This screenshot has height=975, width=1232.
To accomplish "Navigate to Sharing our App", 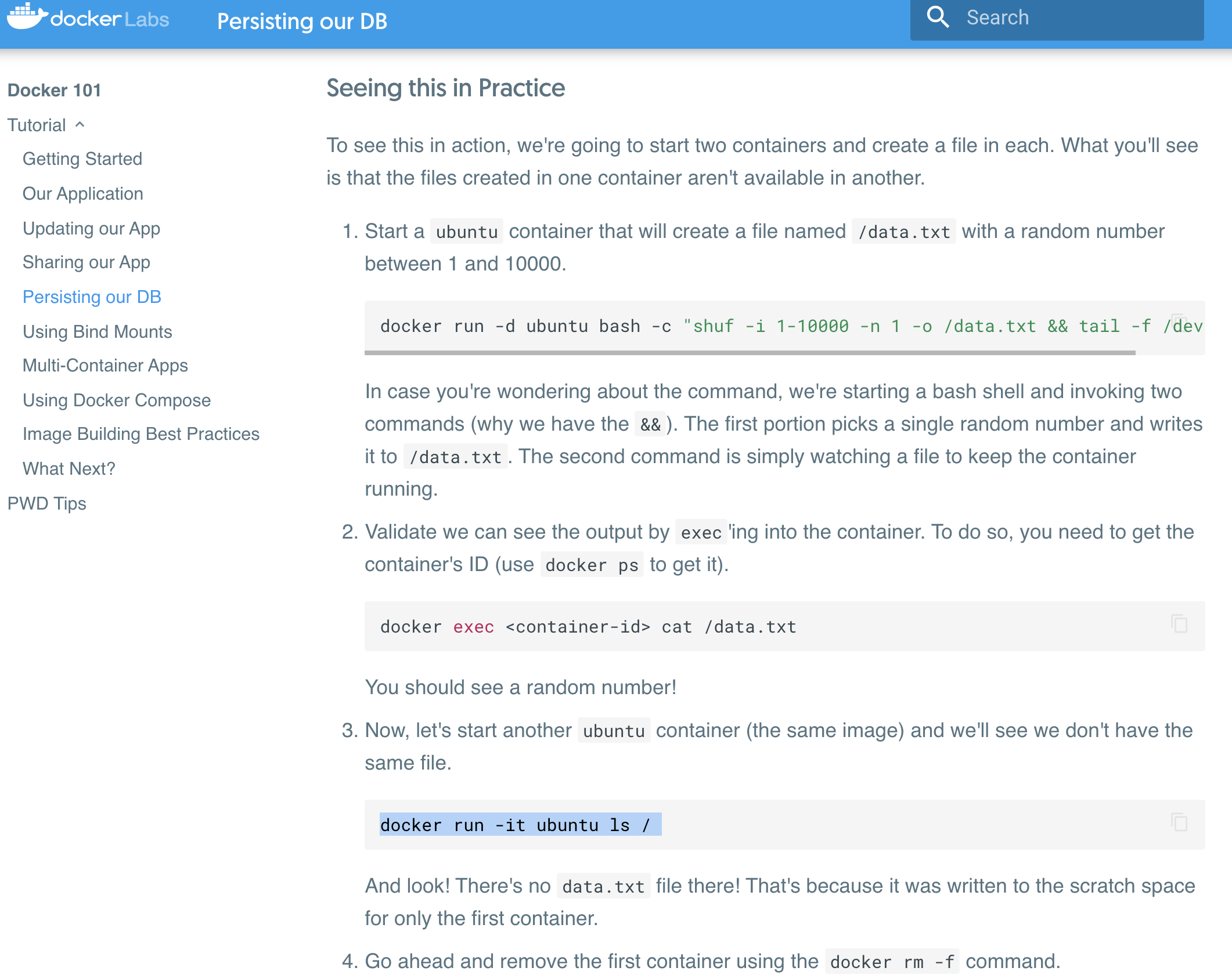I will click(x=87, y=262).
